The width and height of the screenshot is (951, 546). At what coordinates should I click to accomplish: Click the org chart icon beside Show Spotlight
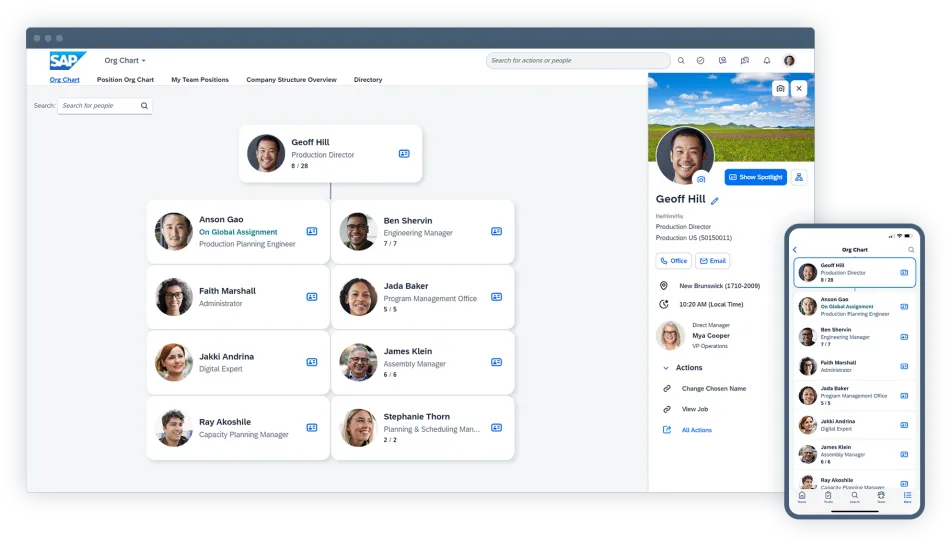[799, 177]
